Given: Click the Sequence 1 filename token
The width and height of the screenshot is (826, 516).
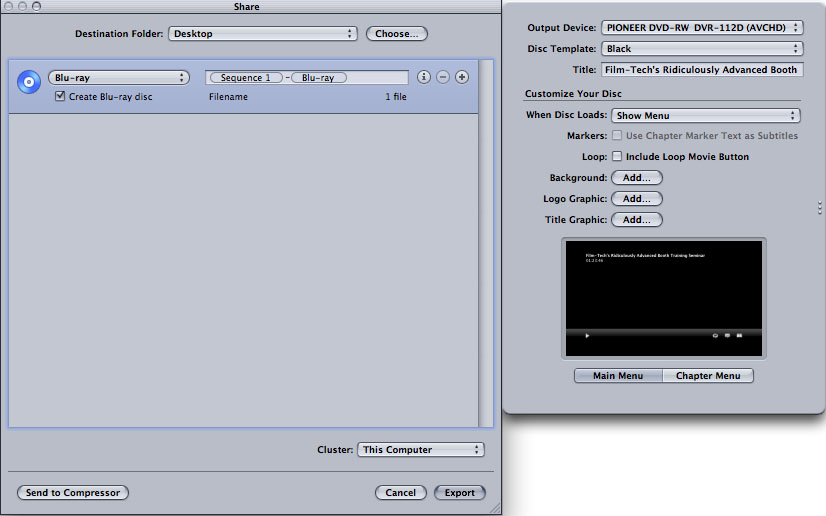Looking at the screenshot, I should click(x=246, y=77).
